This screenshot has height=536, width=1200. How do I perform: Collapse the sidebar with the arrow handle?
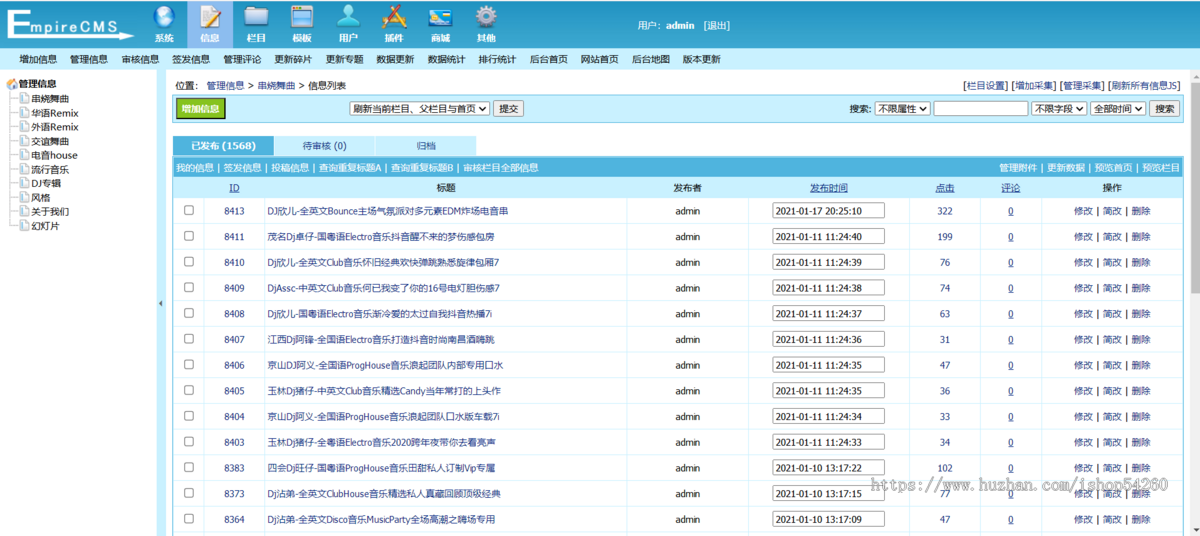(160, 303)
